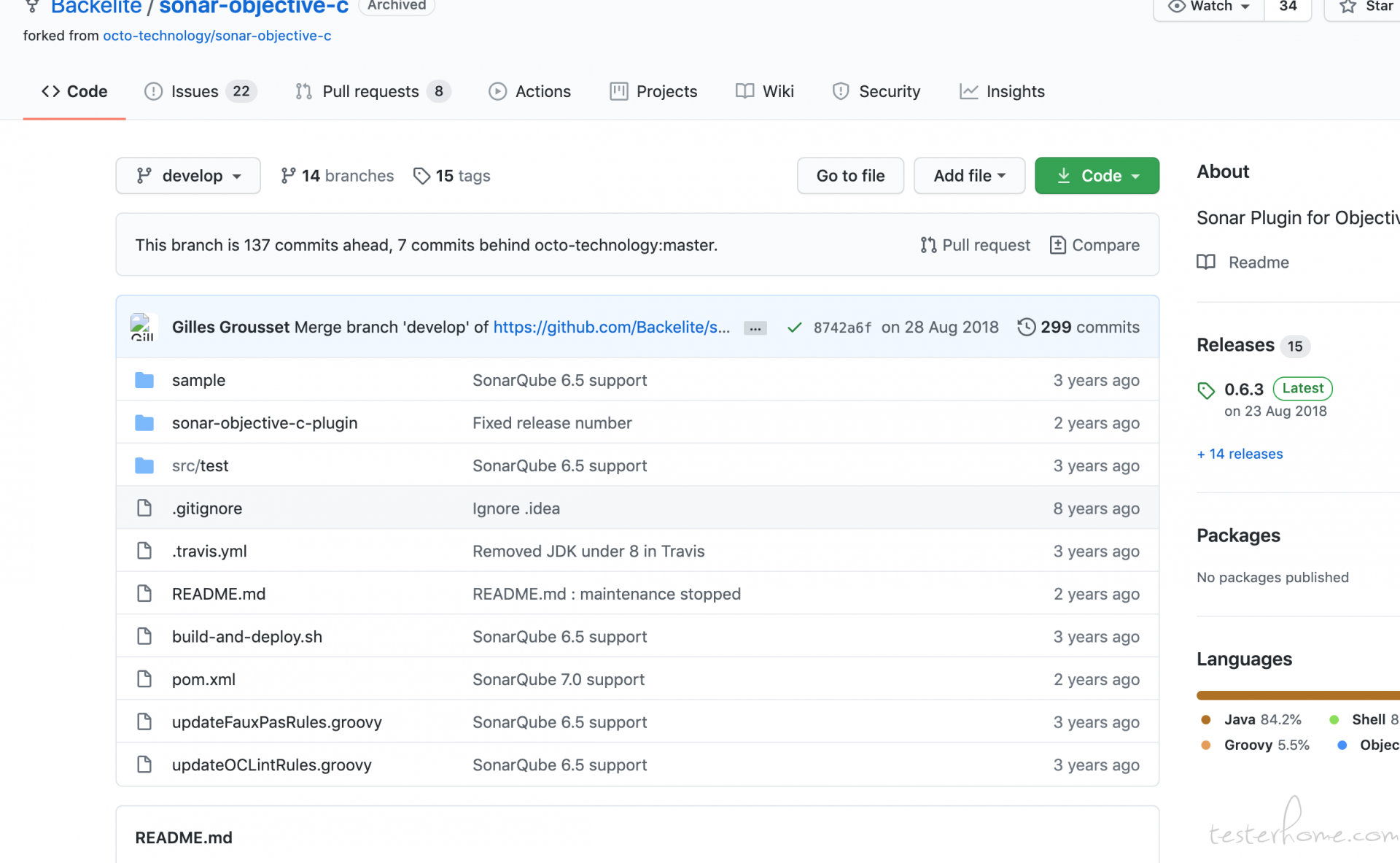Open the Code tab
The width and height of the screenshot is (1400, 863).
(x=74, y=91)
